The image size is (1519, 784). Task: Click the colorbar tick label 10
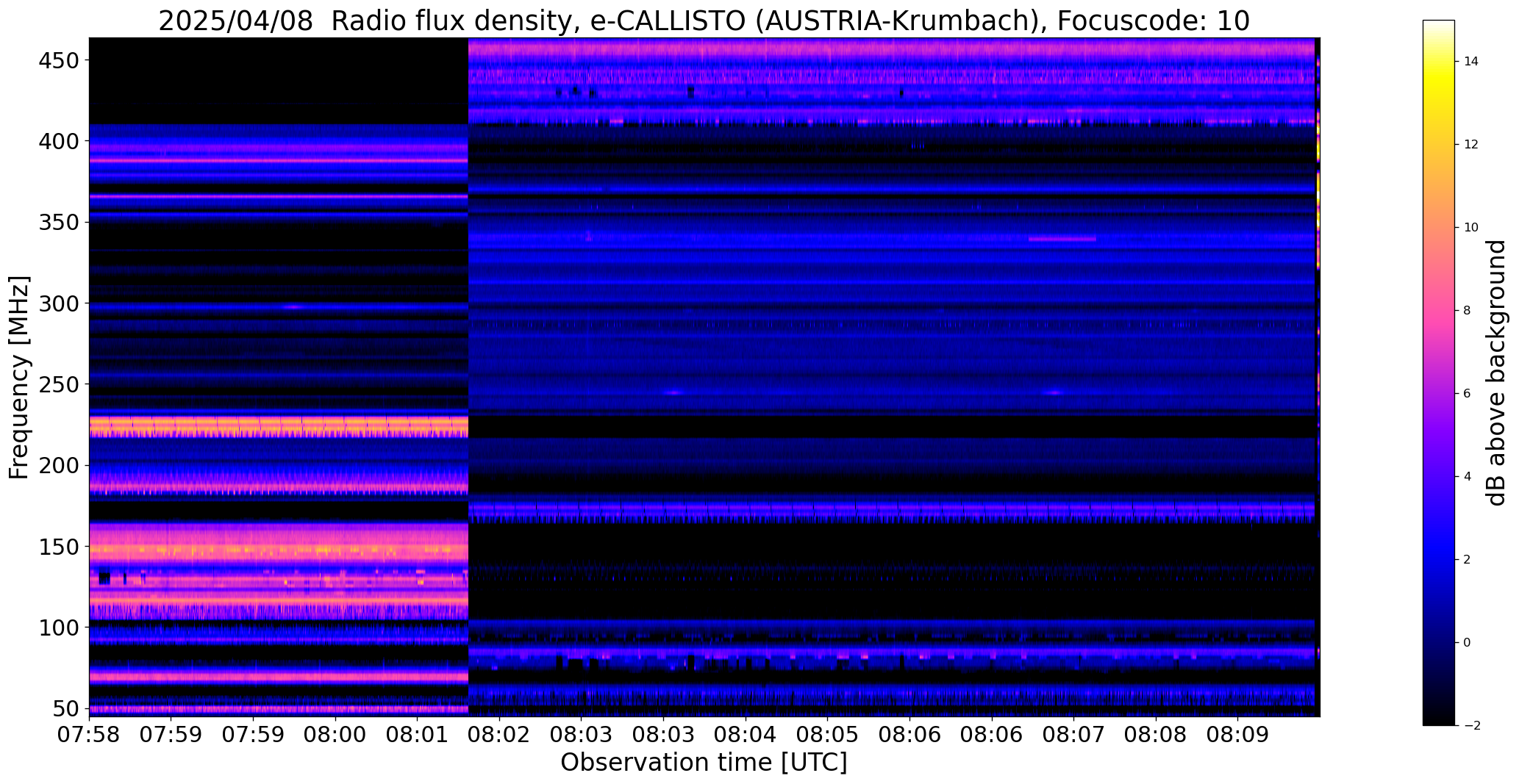click(x=1471, y=228)
